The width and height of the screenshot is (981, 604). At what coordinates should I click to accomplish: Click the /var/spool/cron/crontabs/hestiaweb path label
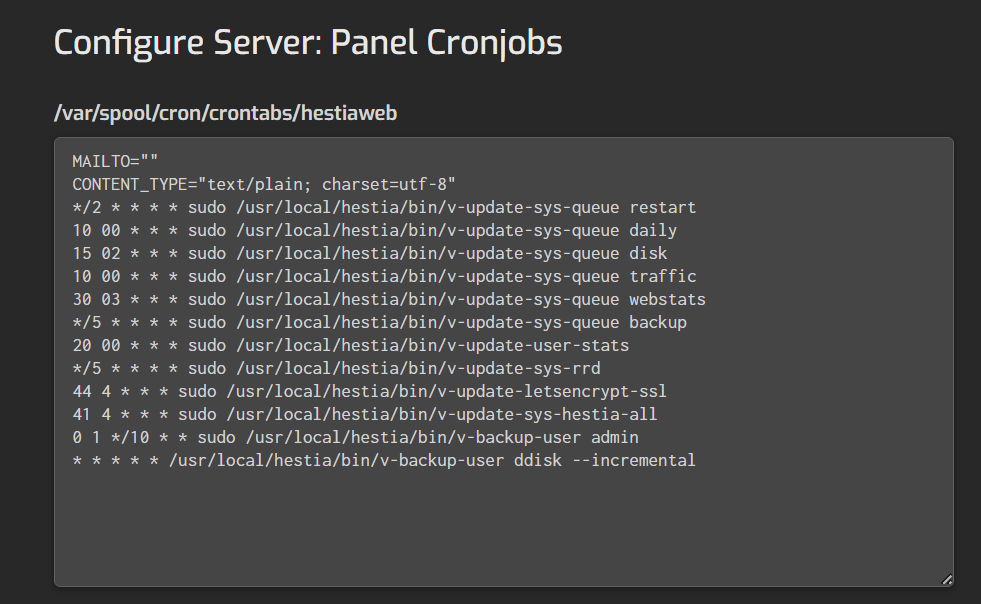point(225,113)
